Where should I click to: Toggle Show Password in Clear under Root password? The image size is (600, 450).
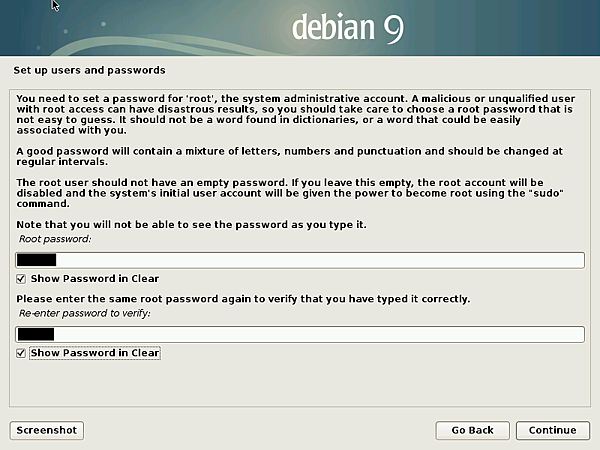coord(22,279)
